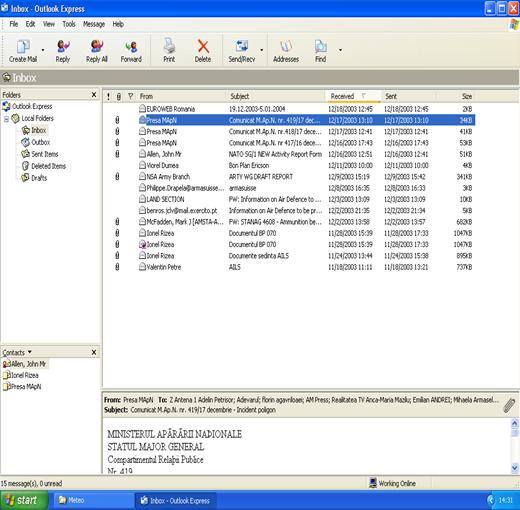520x510 pixels.
Task: Select the McFadden, Mark J message
Action: click(289, 222)
